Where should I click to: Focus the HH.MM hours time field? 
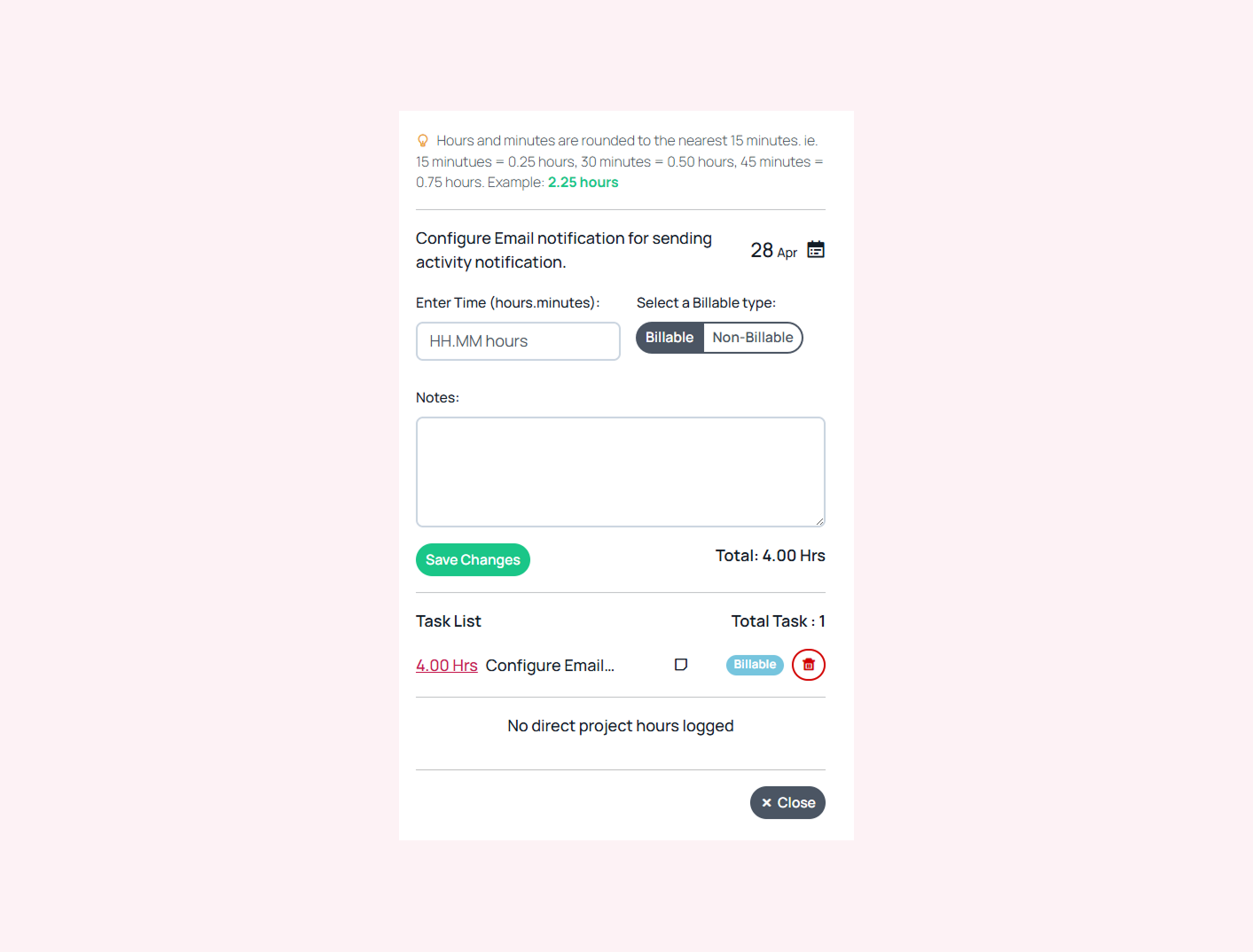518,341
